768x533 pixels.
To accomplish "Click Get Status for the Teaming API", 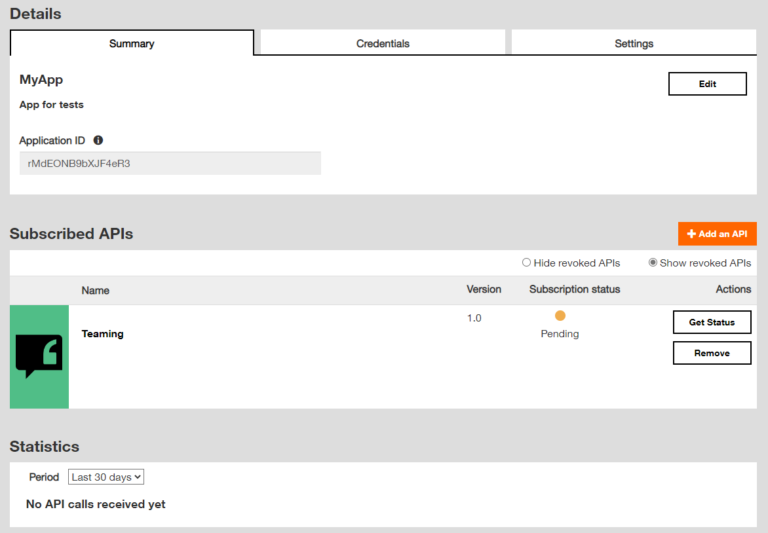I will [711, 322].
